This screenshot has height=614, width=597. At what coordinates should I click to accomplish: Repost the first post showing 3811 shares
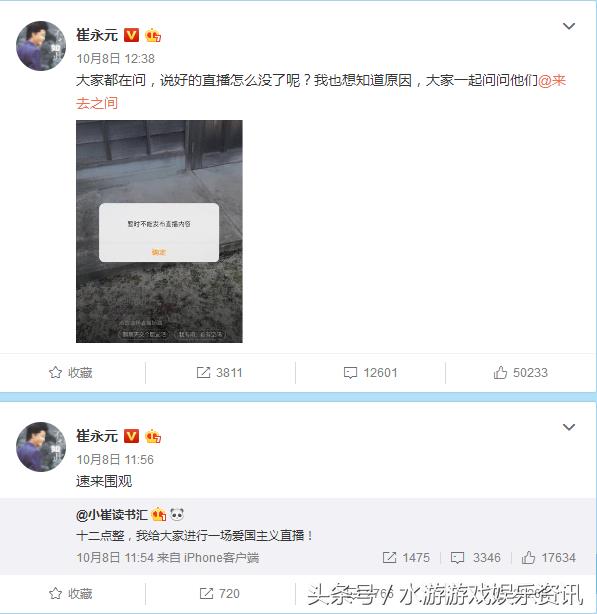tap(219, 372)
